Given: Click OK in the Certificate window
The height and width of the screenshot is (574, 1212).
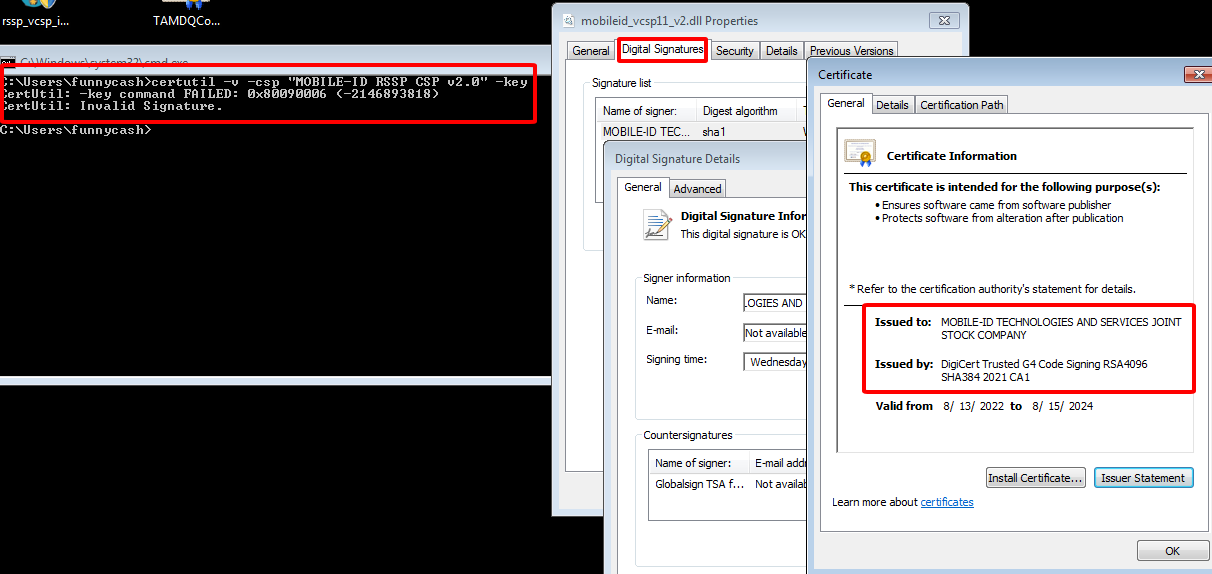Looking at the screenshot, I should tap(1172, 551).
